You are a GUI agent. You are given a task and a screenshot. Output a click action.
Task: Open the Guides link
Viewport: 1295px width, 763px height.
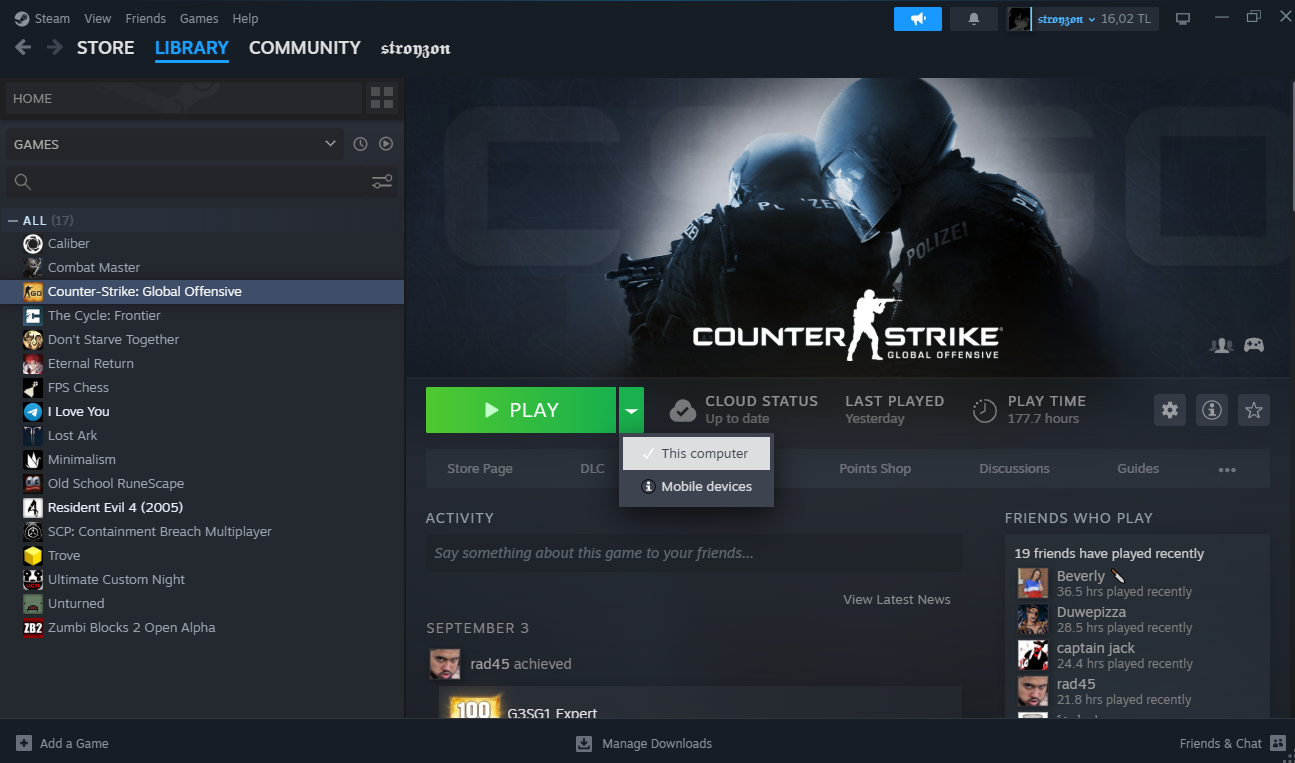pos(1138,468)
